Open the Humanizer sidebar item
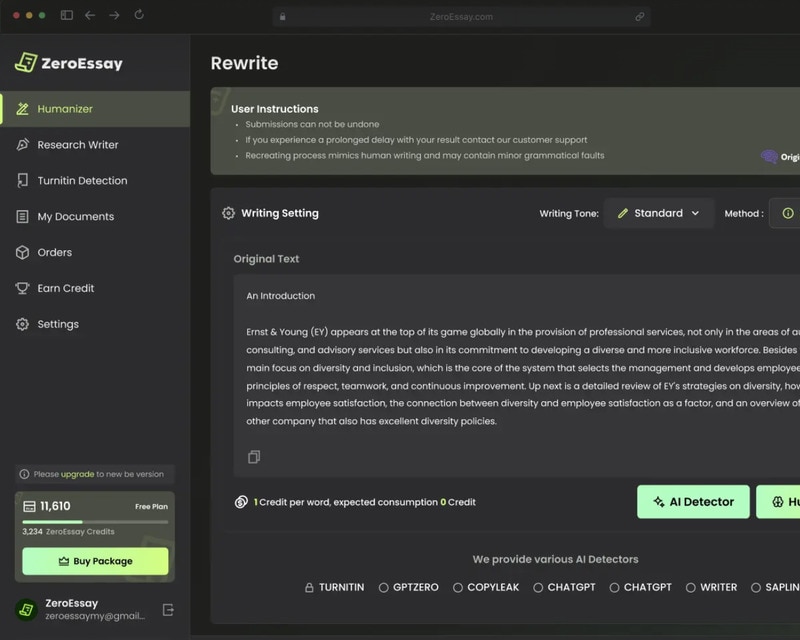The height and width of the screenshot is (640, 800). [65, 109]
